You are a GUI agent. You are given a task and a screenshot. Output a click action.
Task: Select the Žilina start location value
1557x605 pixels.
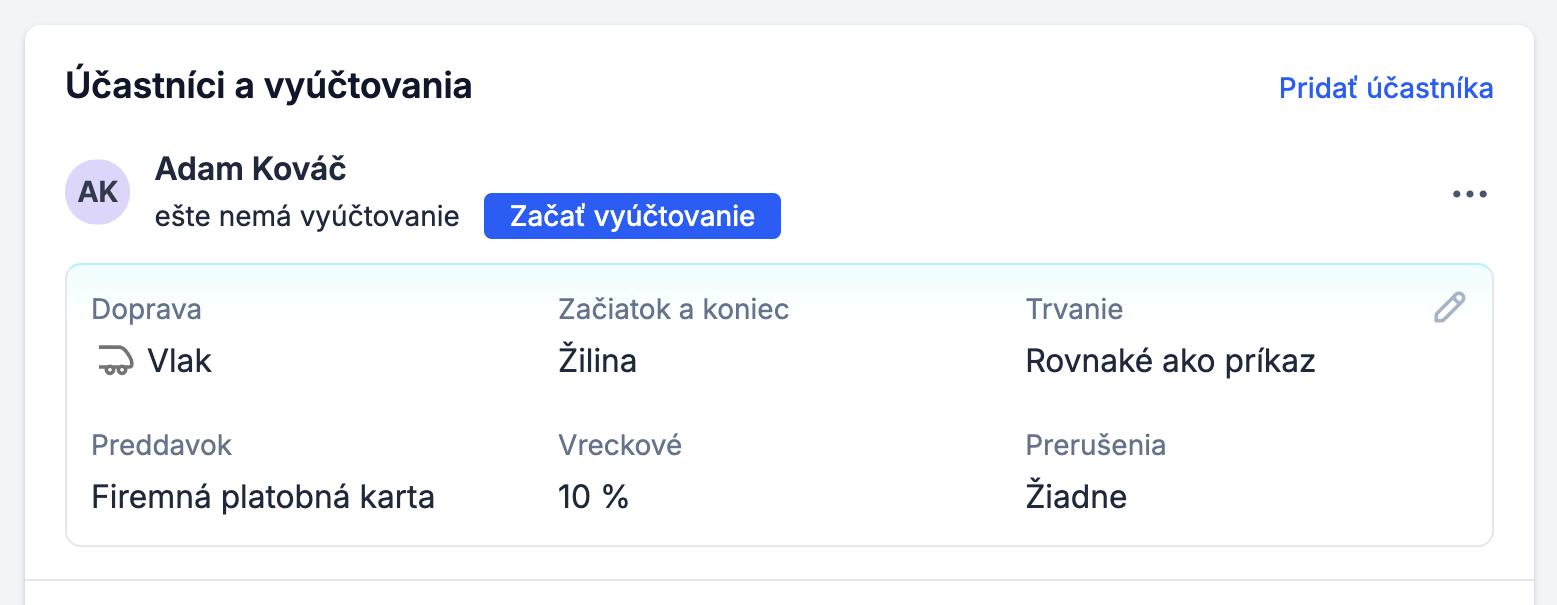click(x=596, y=361)
